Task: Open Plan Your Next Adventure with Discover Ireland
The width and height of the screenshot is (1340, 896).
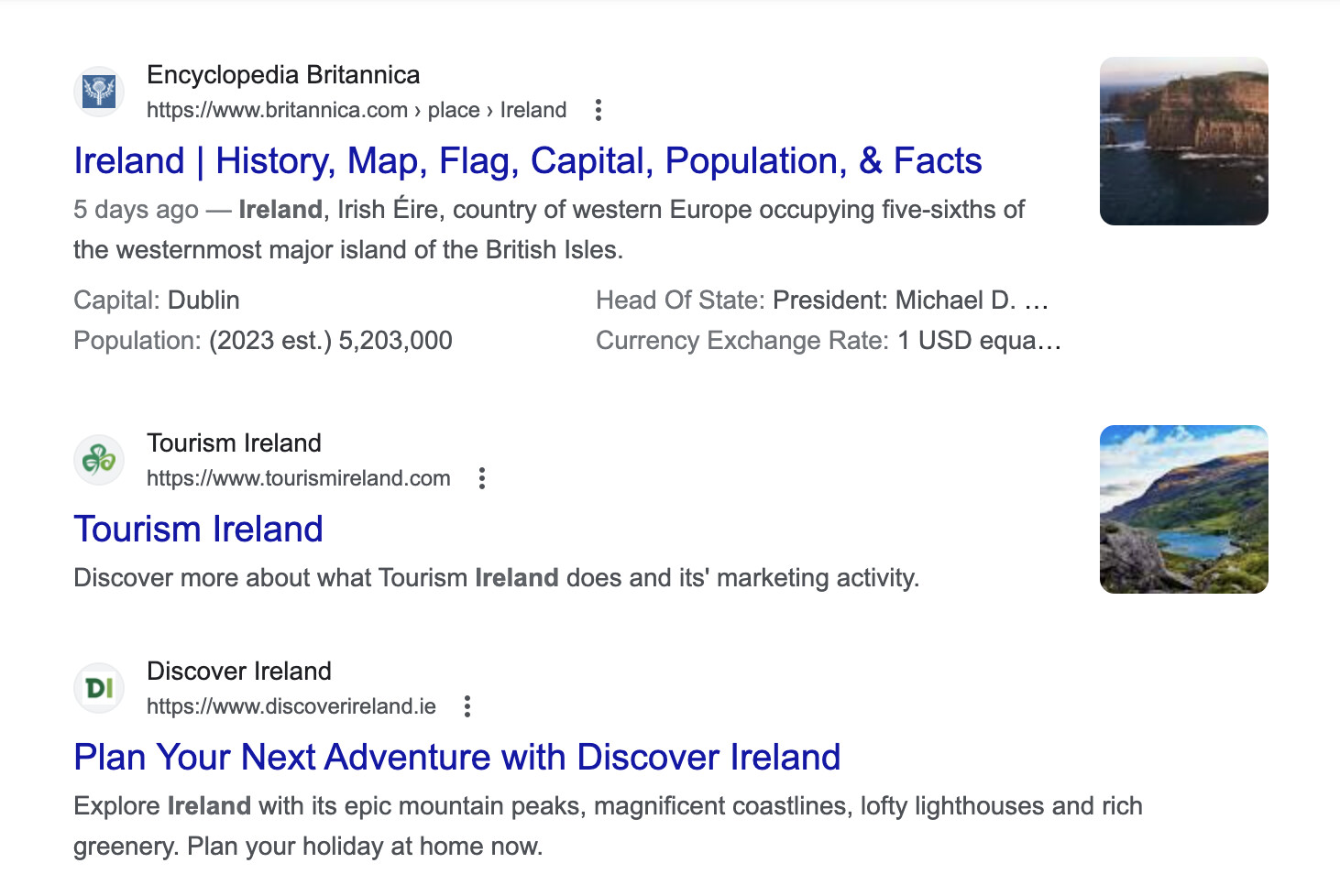Action: (457, 758)
